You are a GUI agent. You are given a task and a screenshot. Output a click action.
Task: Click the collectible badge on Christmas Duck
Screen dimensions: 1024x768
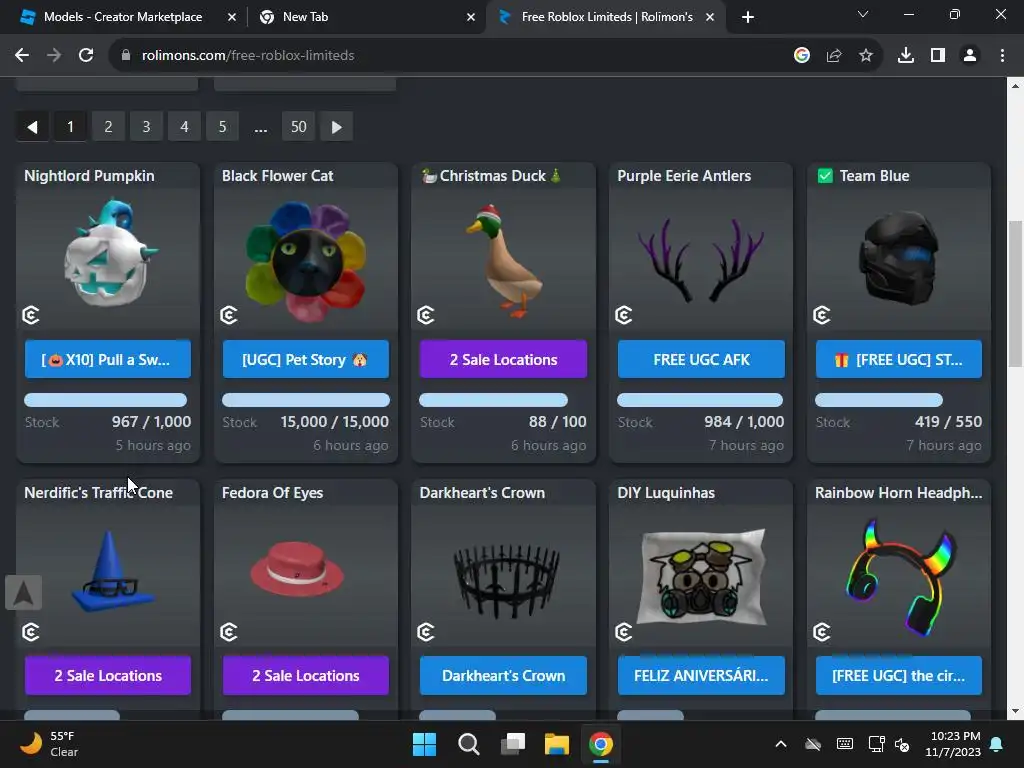tap(426, 315)
